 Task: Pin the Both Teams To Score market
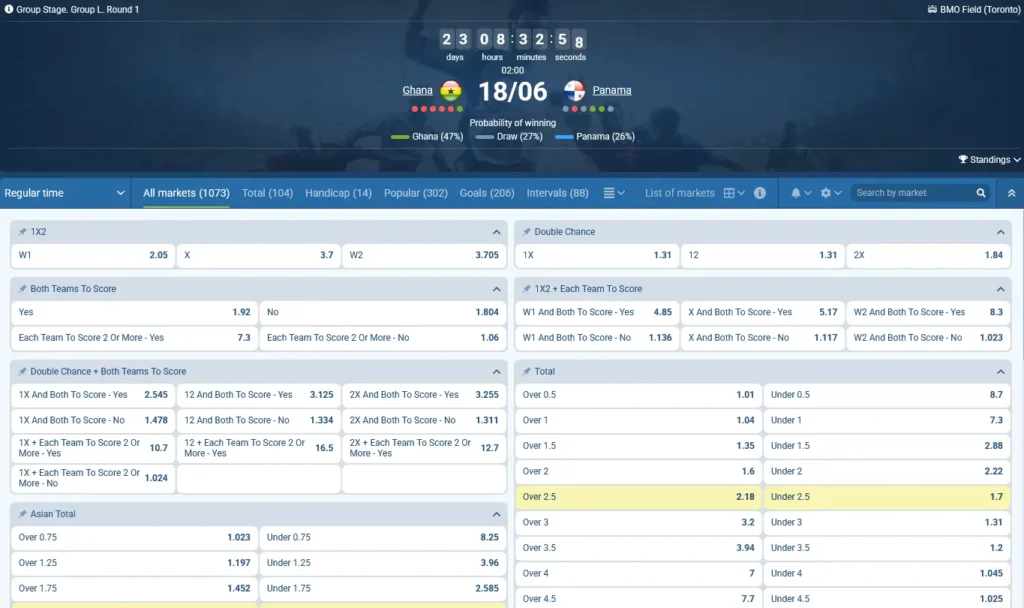point(22,289)
